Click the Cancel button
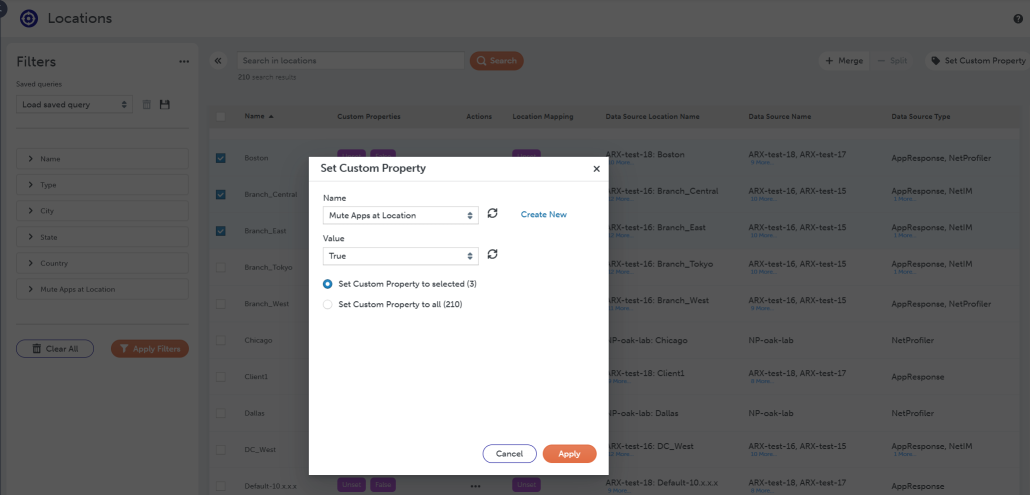 coord(510,454)
